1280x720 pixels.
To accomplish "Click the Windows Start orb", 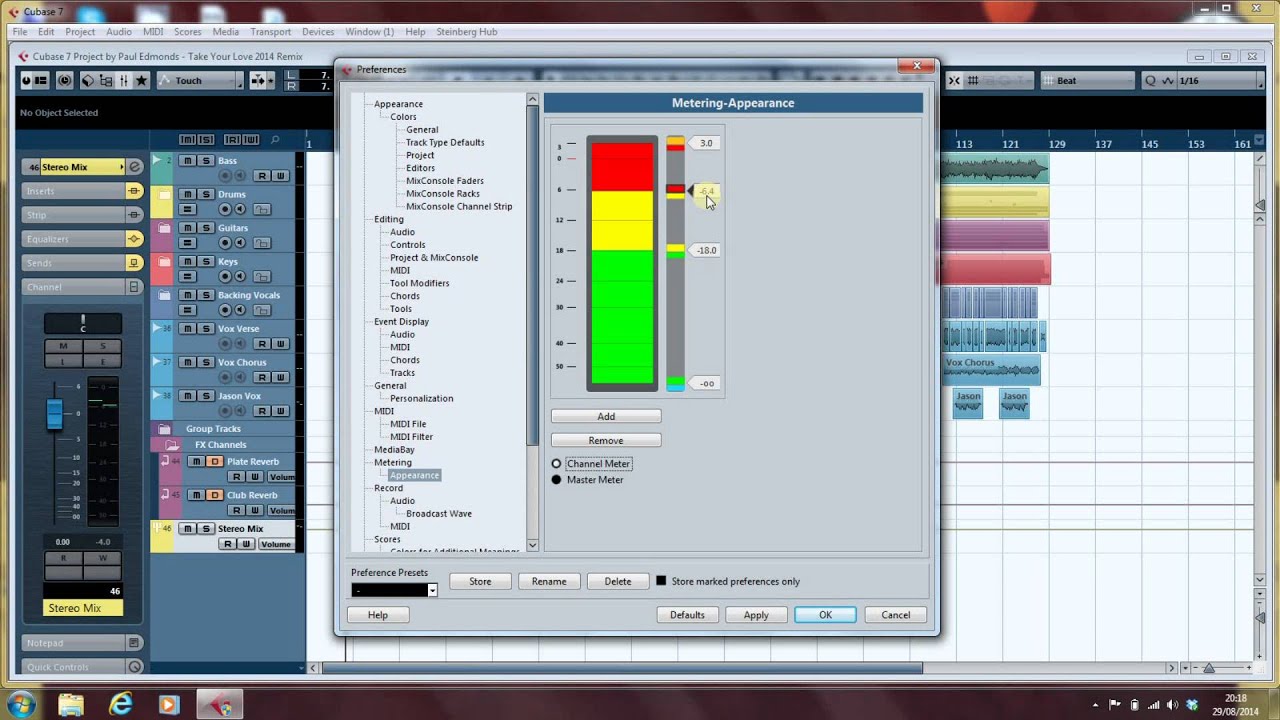I will (21, 704).
